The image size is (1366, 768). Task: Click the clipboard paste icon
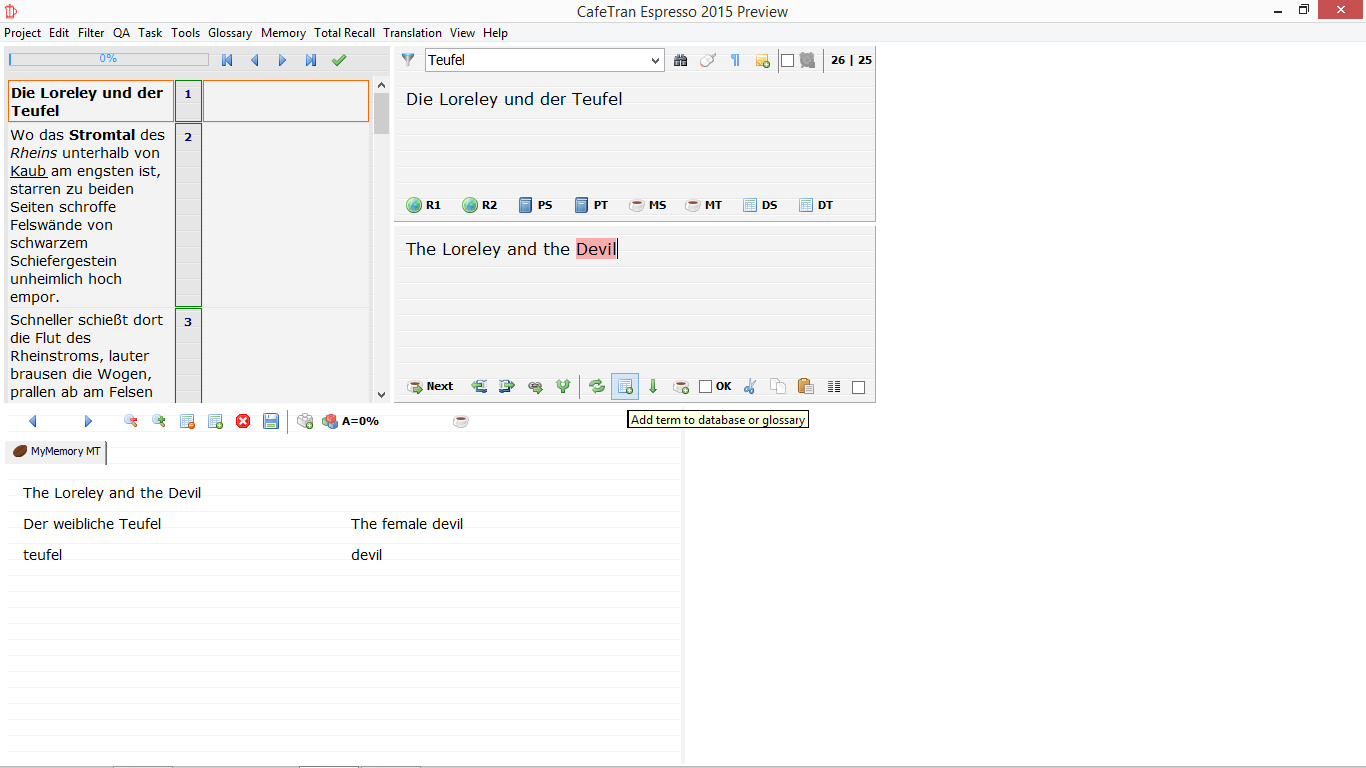coord(805,387)
